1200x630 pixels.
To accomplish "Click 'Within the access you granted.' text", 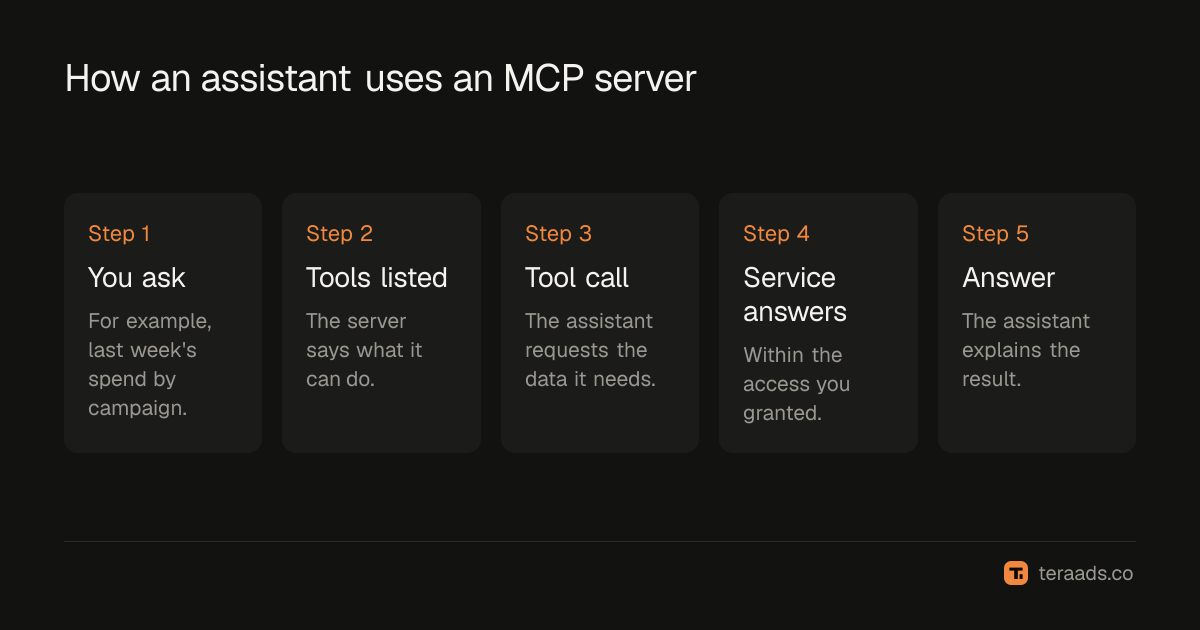I will tap(797, 385).
